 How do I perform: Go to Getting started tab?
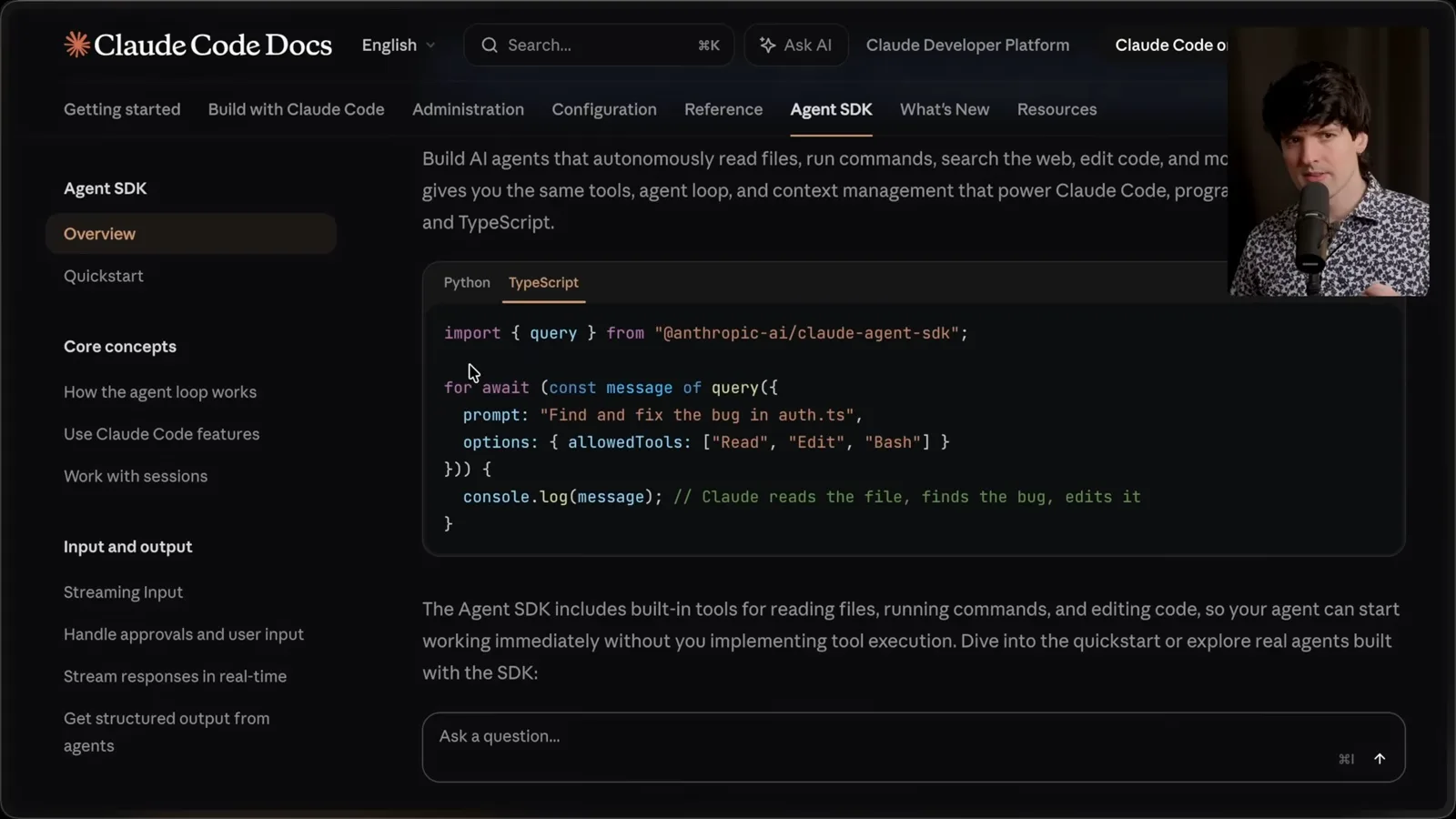pos(122,109)
